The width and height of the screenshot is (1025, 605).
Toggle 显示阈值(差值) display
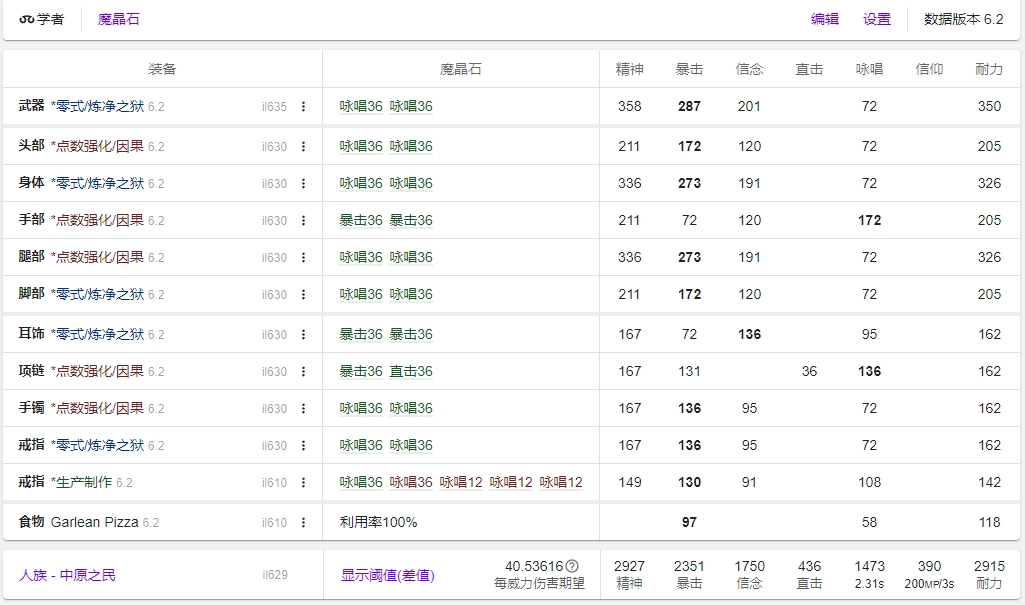[x=387, y=575]
